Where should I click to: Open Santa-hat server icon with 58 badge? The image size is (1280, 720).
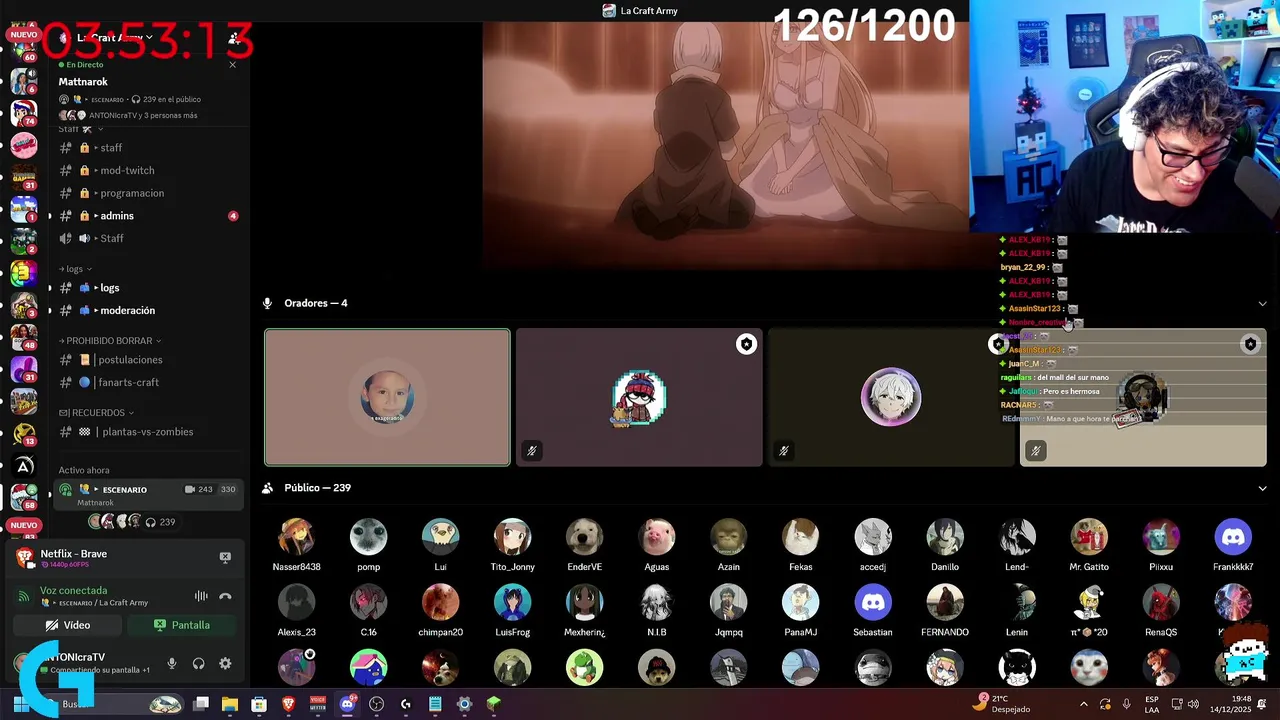24,496
